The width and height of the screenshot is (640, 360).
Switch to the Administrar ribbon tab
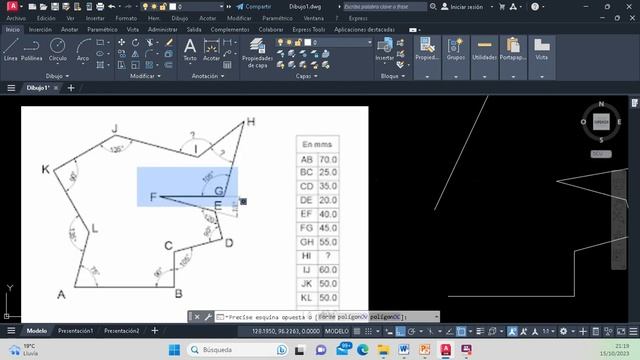pos(162,29)
